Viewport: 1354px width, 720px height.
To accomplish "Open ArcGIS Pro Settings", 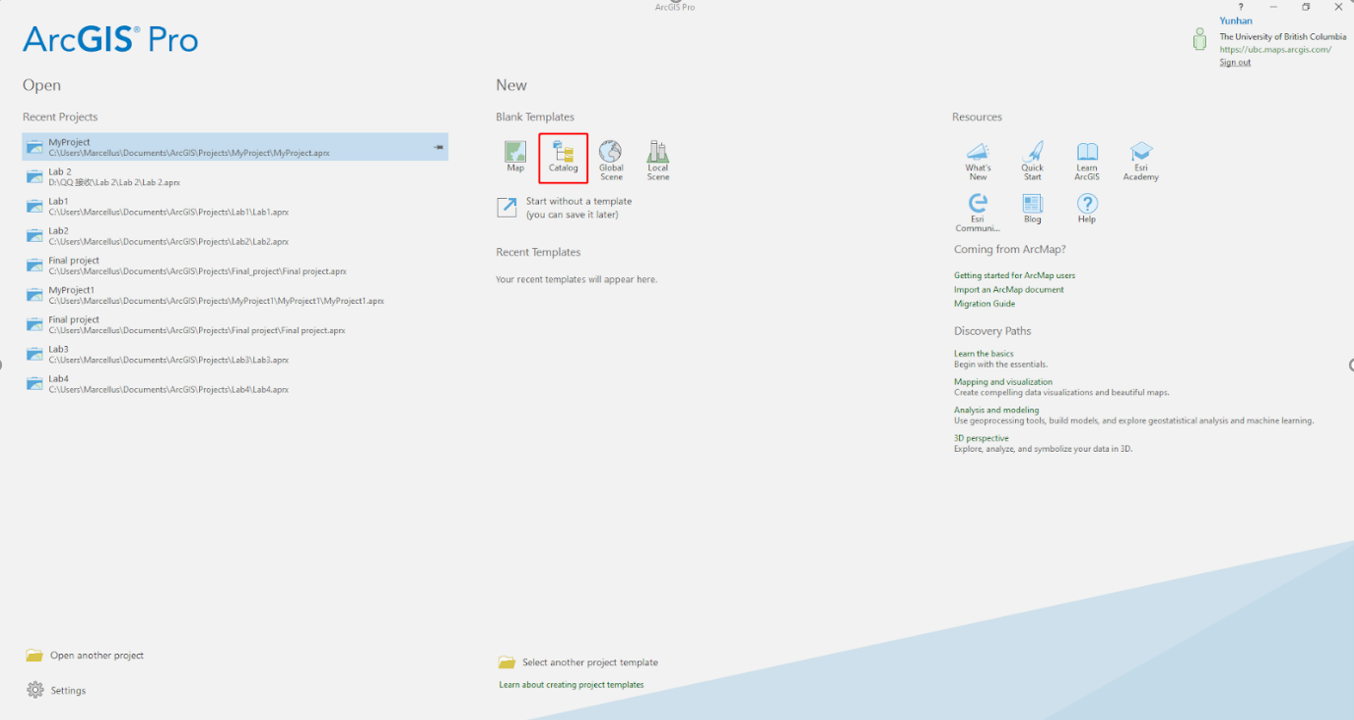I will (68, 691).
